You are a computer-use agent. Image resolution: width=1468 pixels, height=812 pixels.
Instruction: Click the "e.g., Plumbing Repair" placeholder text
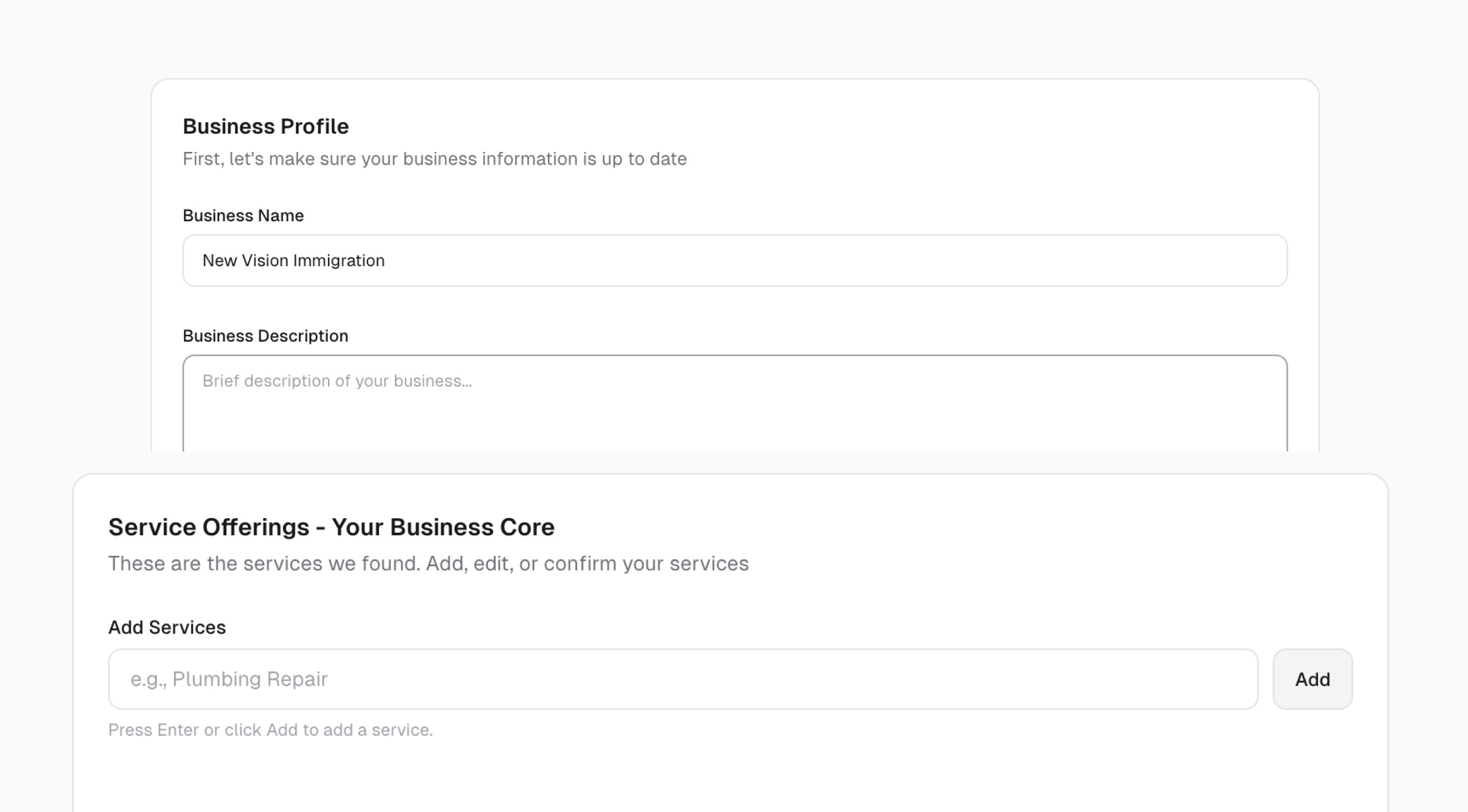tap(229, 679)
